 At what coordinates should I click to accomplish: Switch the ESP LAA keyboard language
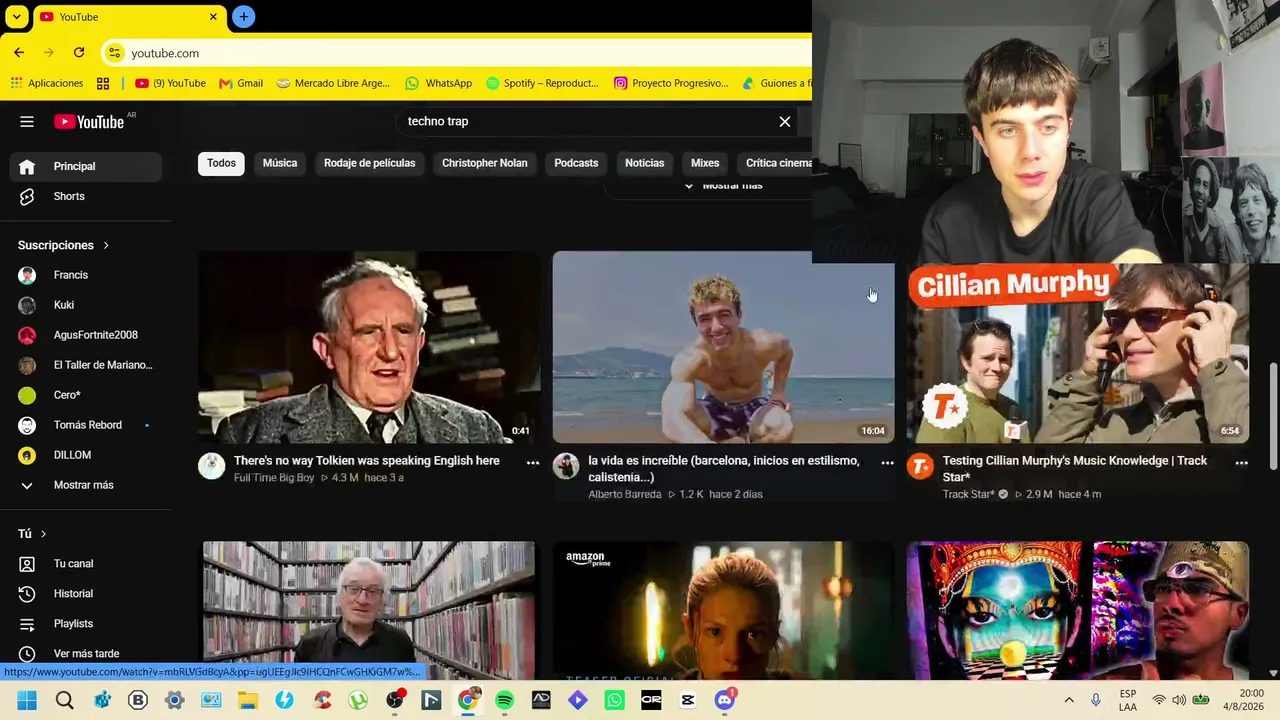pyautogui.click(x=1128, y=700)
